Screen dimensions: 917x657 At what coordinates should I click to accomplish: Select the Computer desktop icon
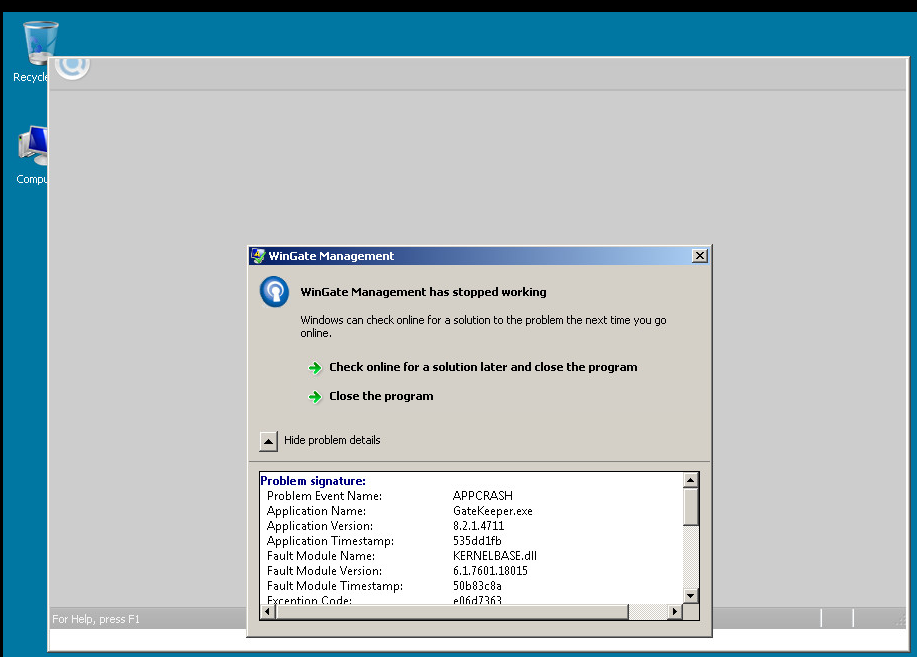coord(33,146)
